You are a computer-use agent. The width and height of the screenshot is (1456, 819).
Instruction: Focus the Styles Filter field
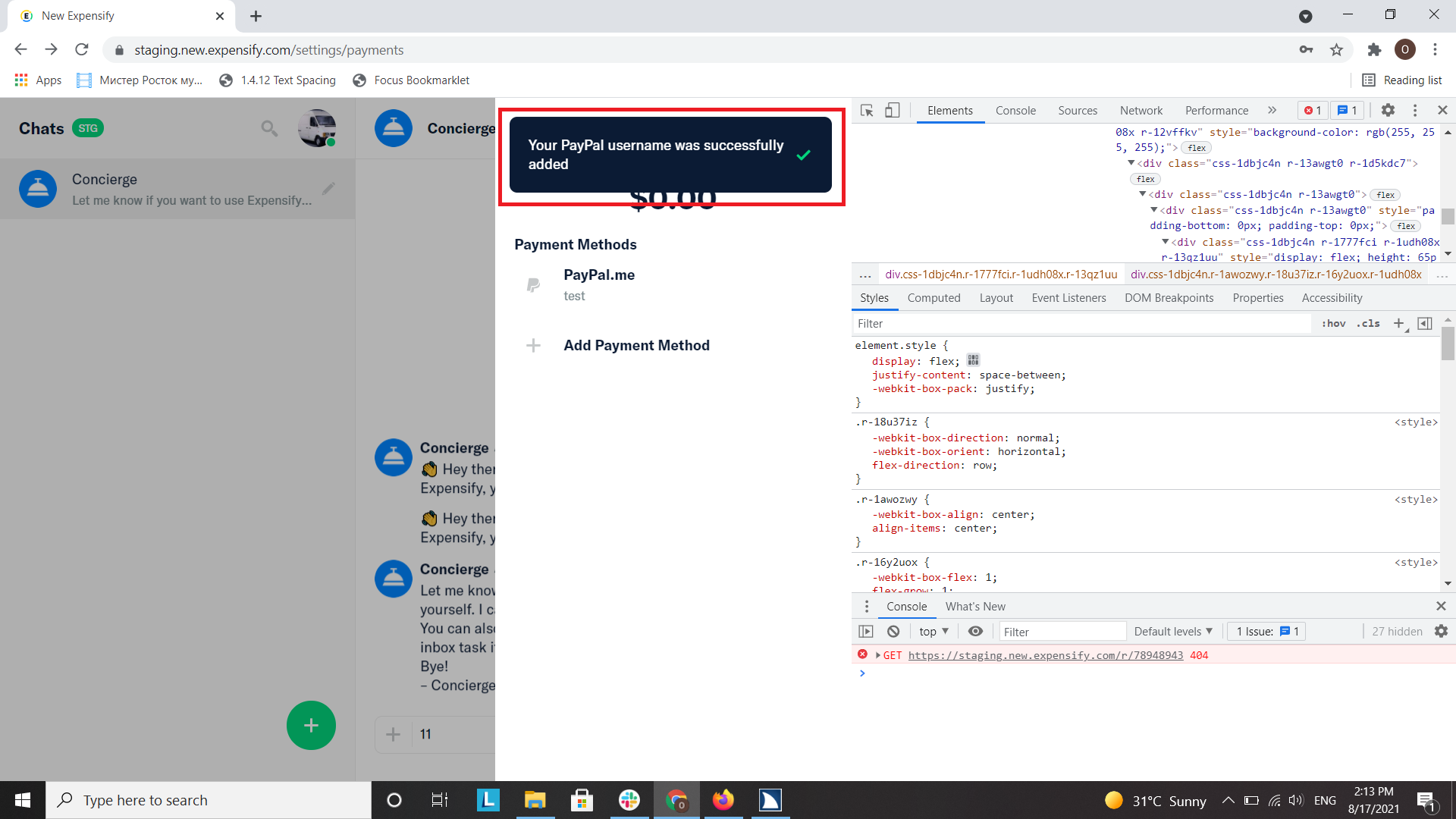tap(1082, 324)
